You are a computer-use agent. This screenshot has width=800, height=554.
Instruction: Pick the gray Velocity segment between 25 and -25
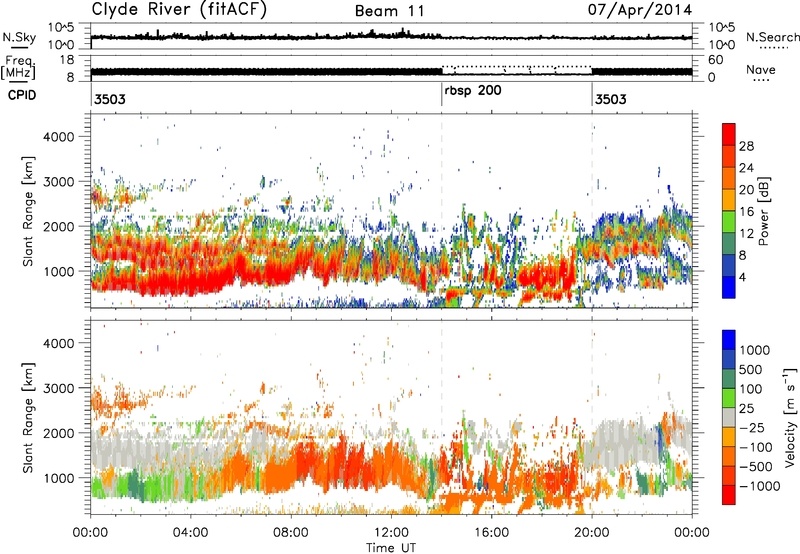(729, 417)
